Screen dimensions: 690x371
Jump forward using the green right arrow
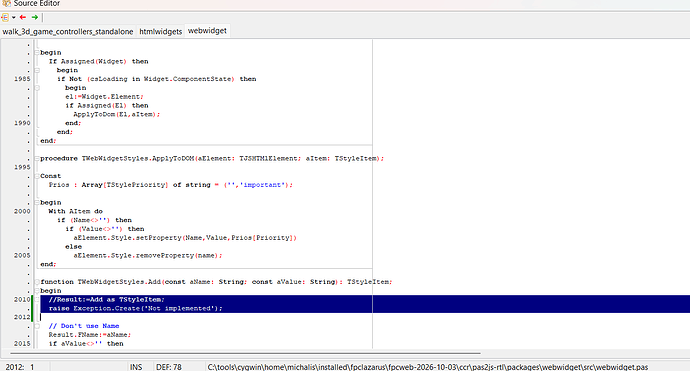[35, 18]
